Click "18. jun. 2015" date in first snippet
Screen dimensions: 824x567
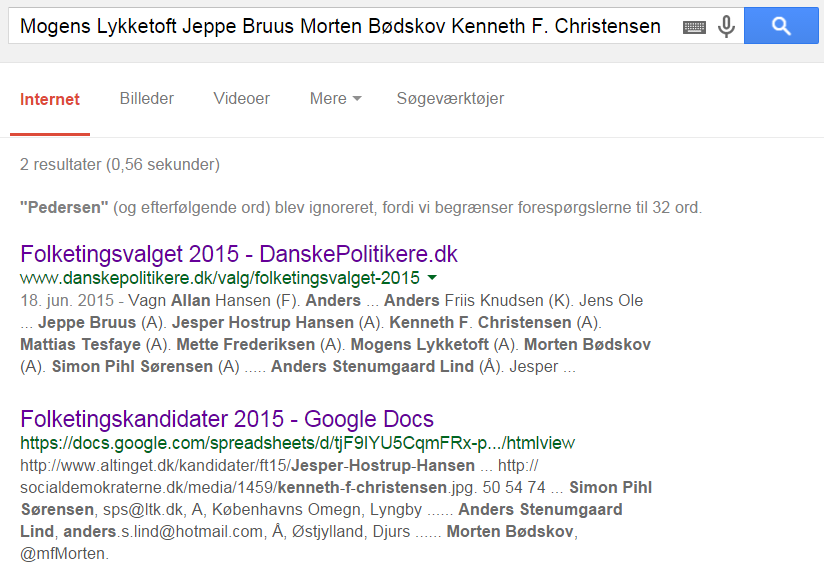[67, 300]
